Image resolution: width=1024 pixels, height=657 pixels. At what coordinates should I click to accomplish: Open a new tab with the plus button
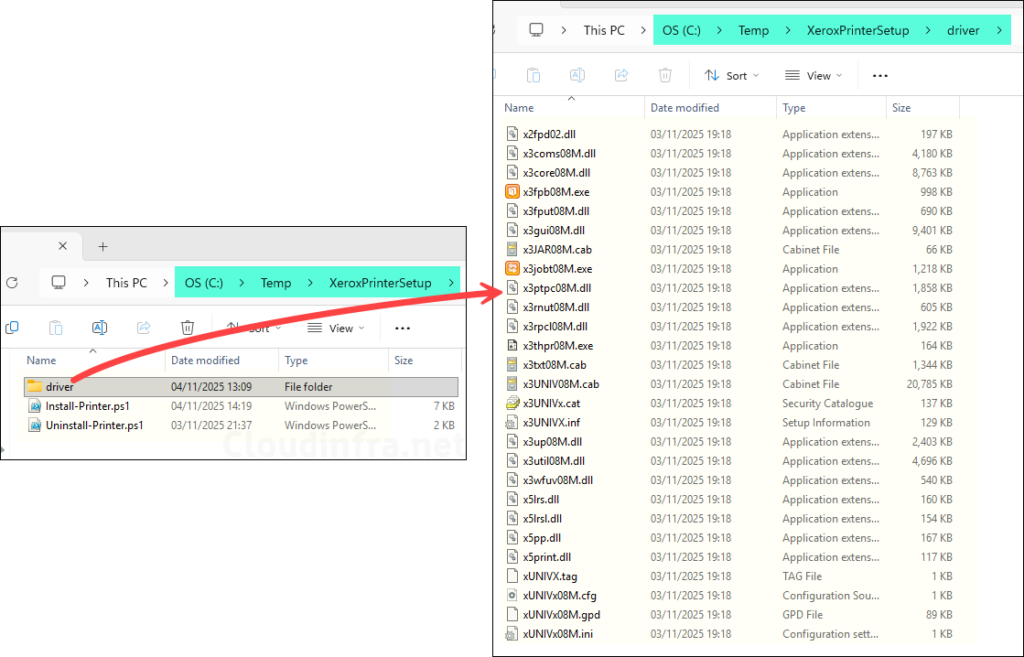104,245
